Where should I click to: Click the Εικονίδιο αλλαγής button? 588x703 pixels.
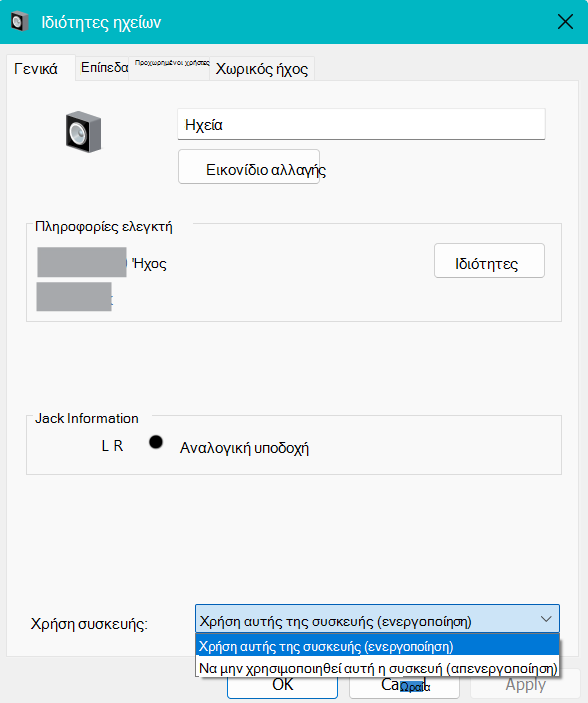coord(249,167)
